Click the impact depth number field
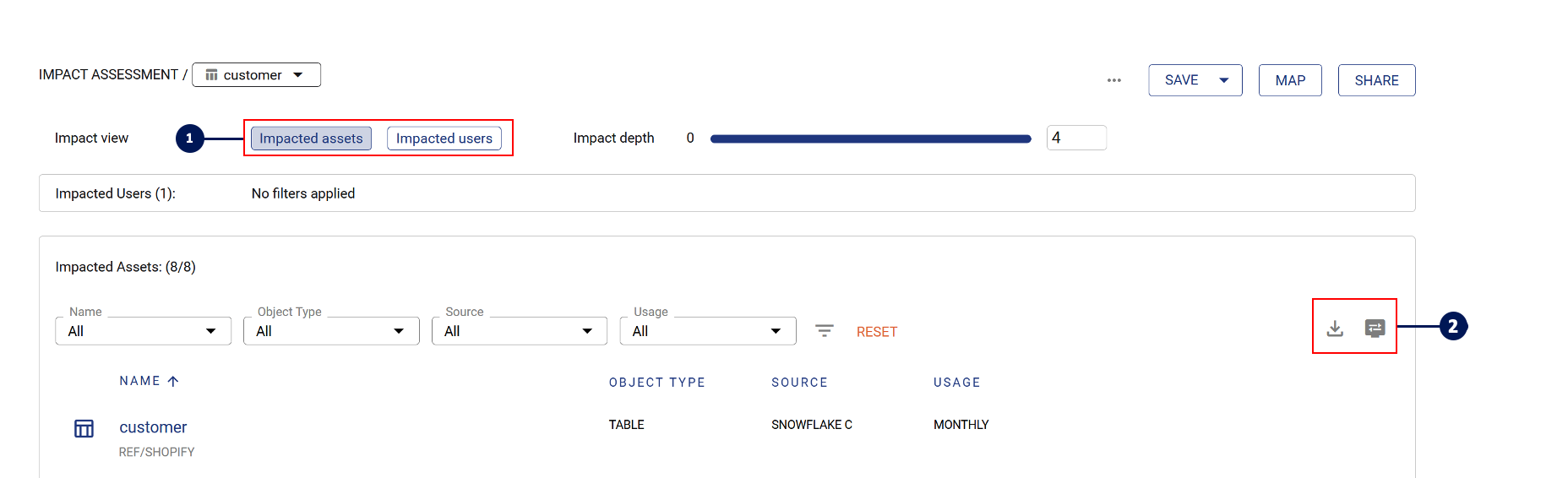 tap(1075, 138)
